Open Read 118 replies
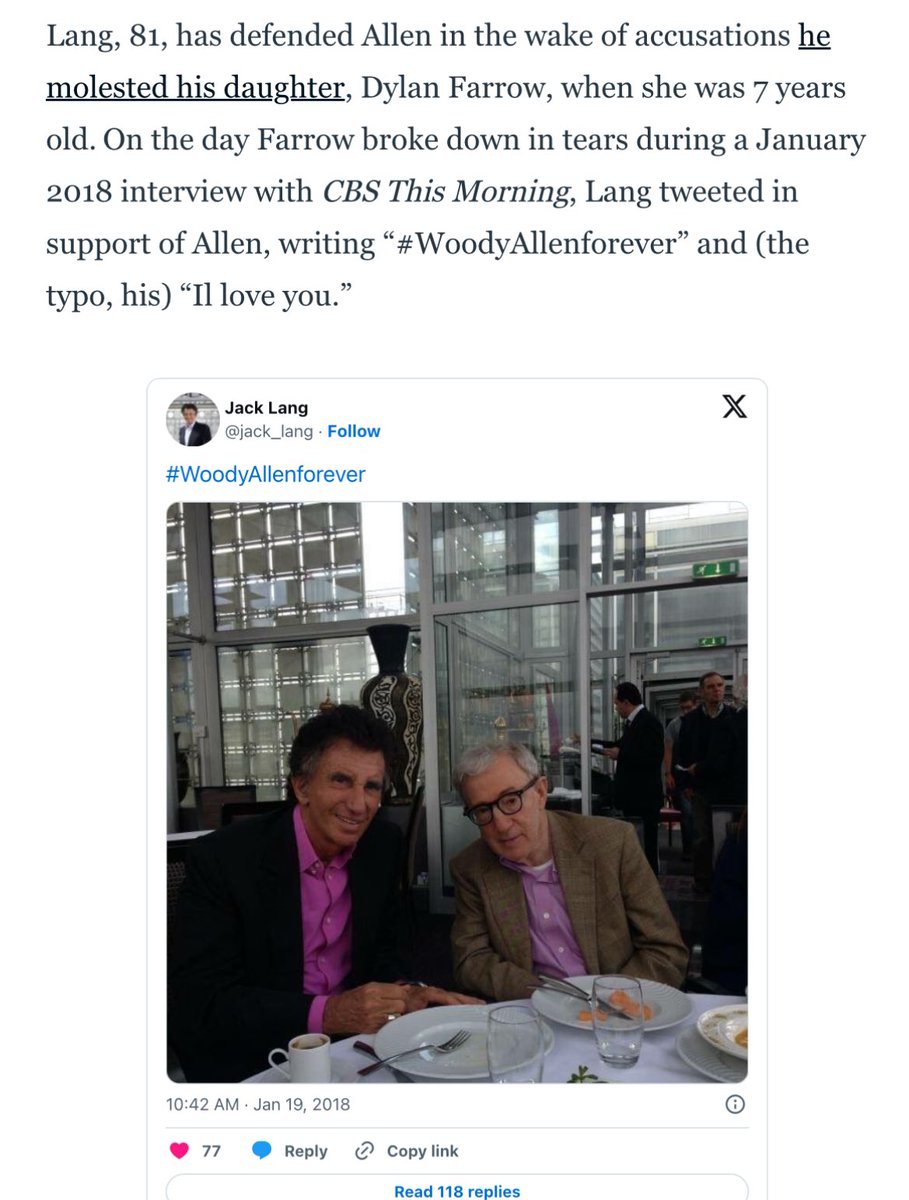 coord(456,1191)
